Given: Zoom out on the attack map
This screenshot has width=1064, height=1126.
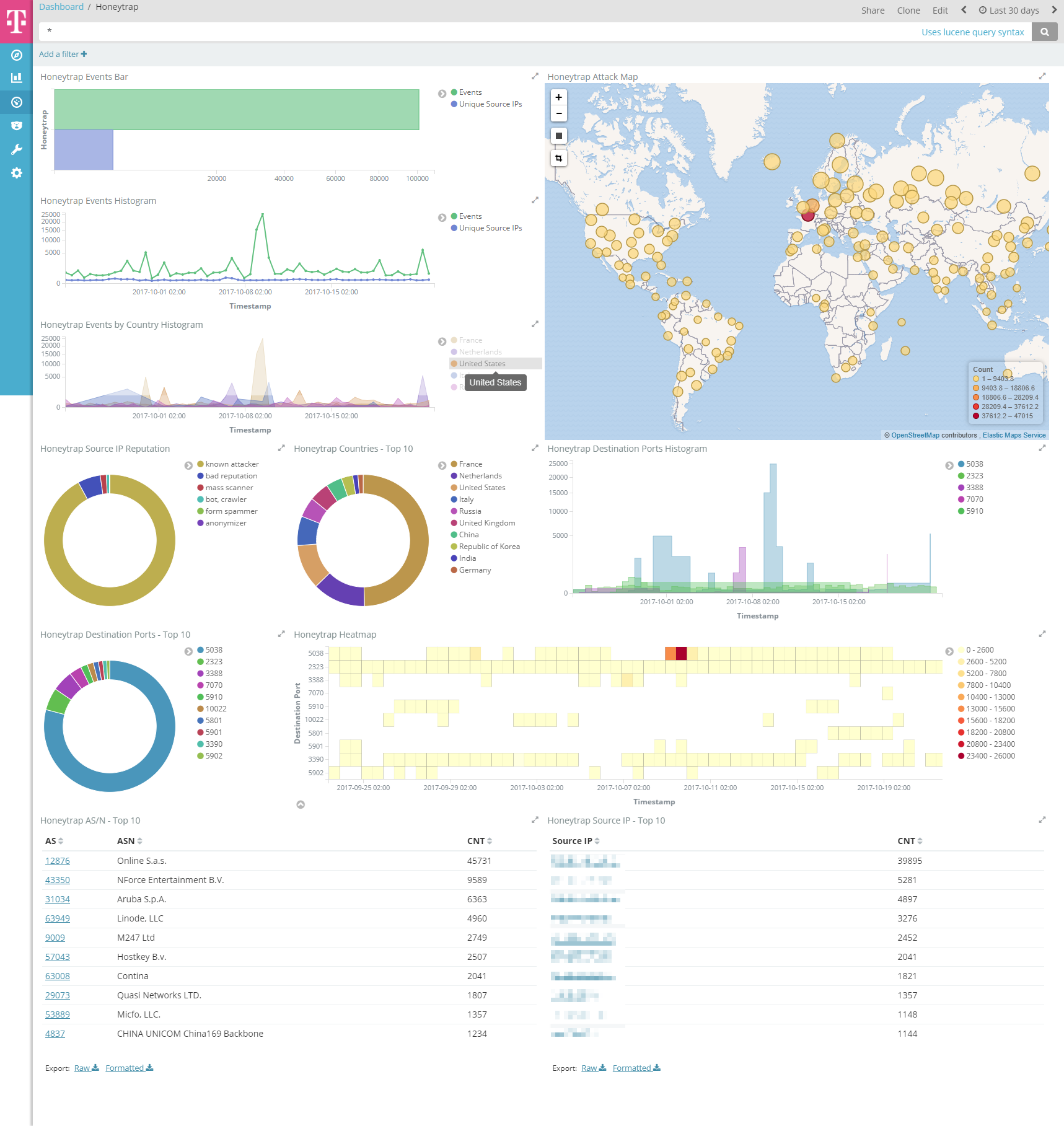Looking at the screenshot, I should 558,113.
